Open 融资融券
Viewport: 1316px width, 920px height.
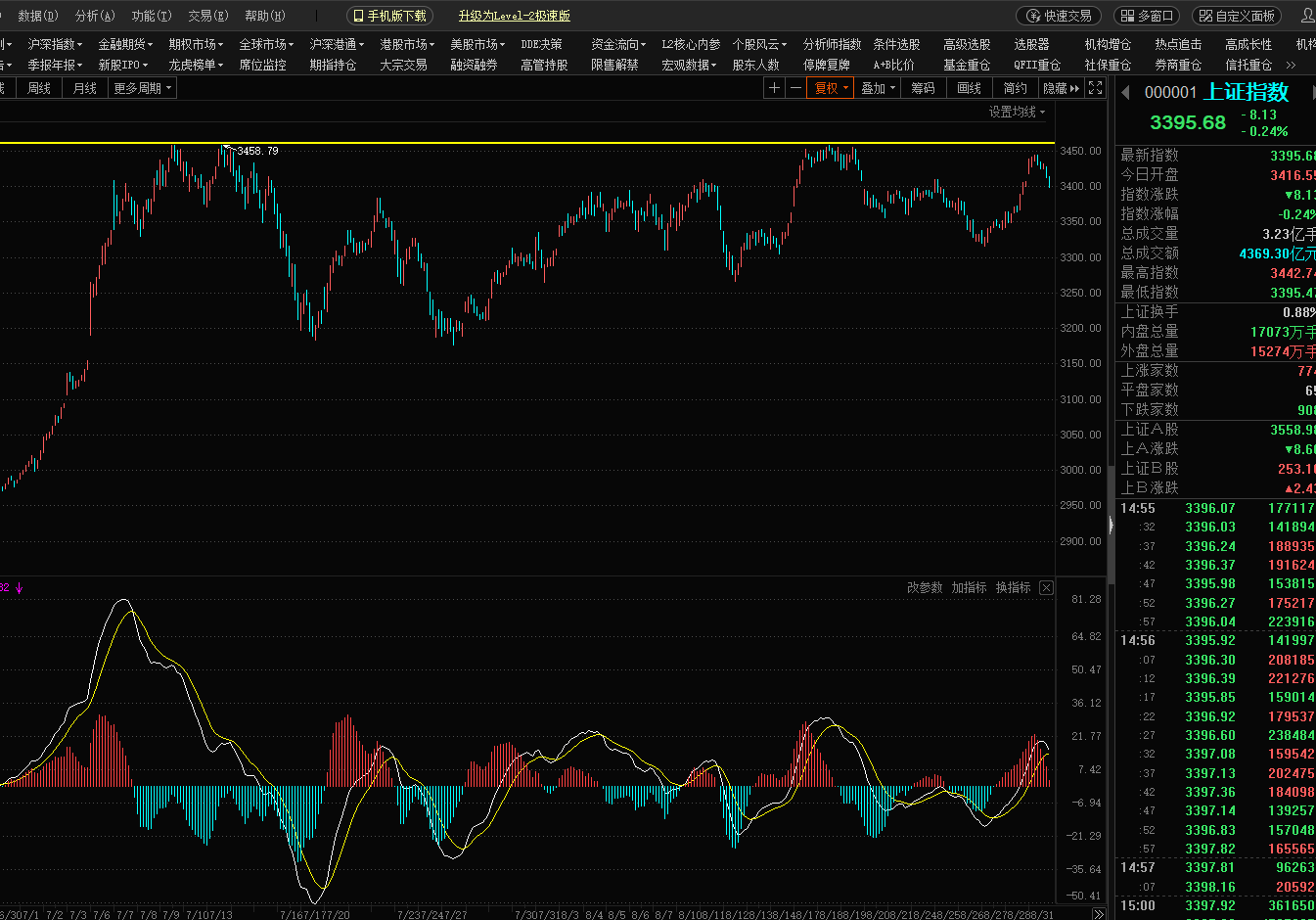[474, 65]
